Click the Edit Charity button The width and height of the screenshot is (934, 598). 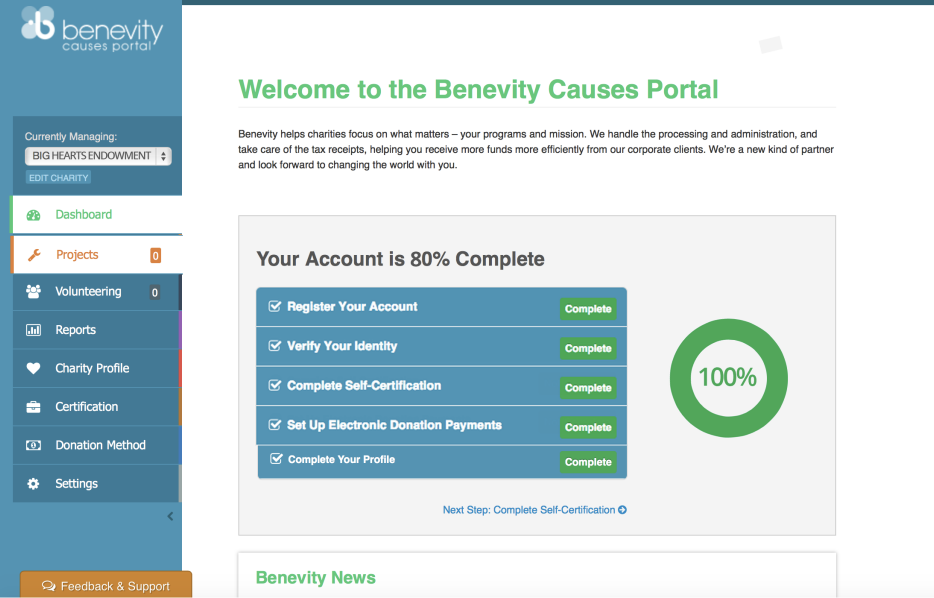pyautogui.click(x=57, y=177)
